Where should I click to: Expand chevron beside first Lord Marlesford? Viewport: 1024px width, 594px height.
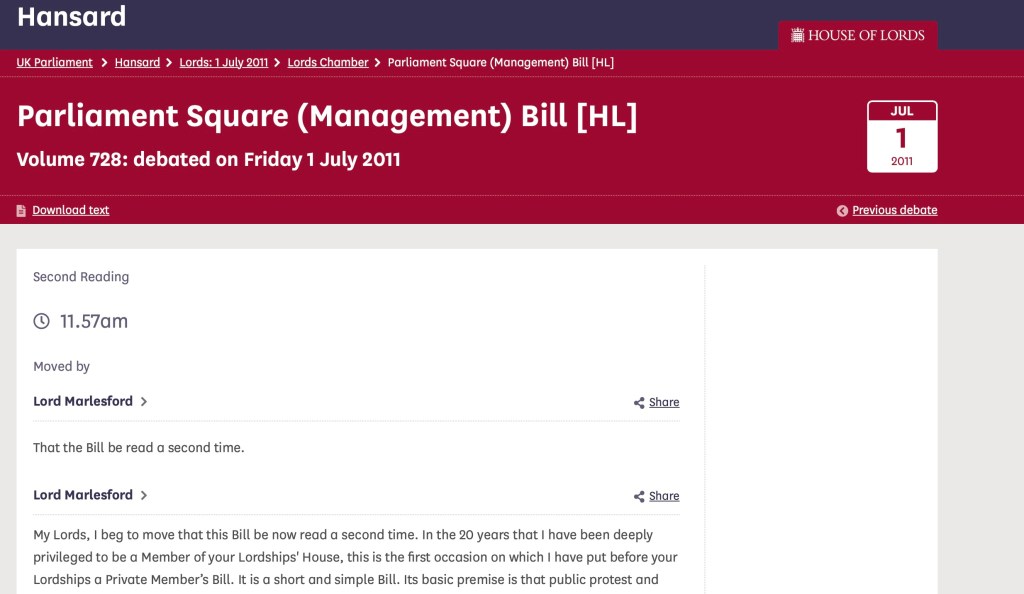(x=144, y=402)
